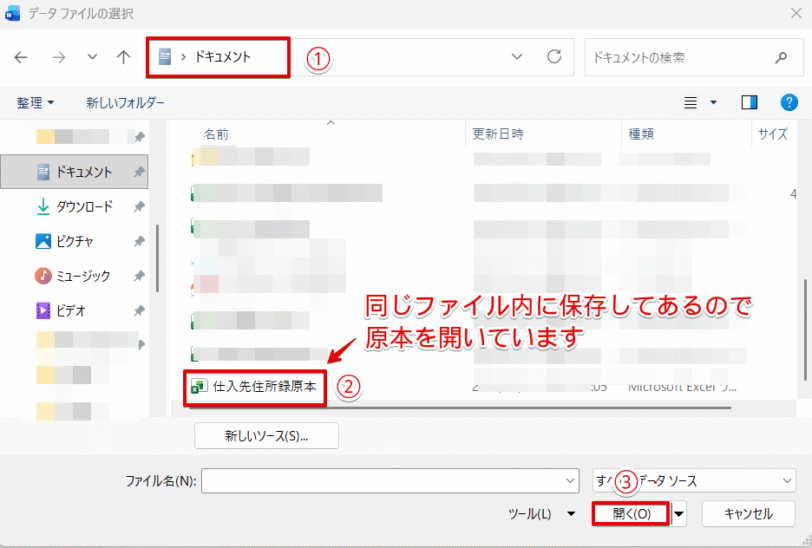Click pin icon beside ピクチャ
Screen dimensions: 812x548
[139, 241]
